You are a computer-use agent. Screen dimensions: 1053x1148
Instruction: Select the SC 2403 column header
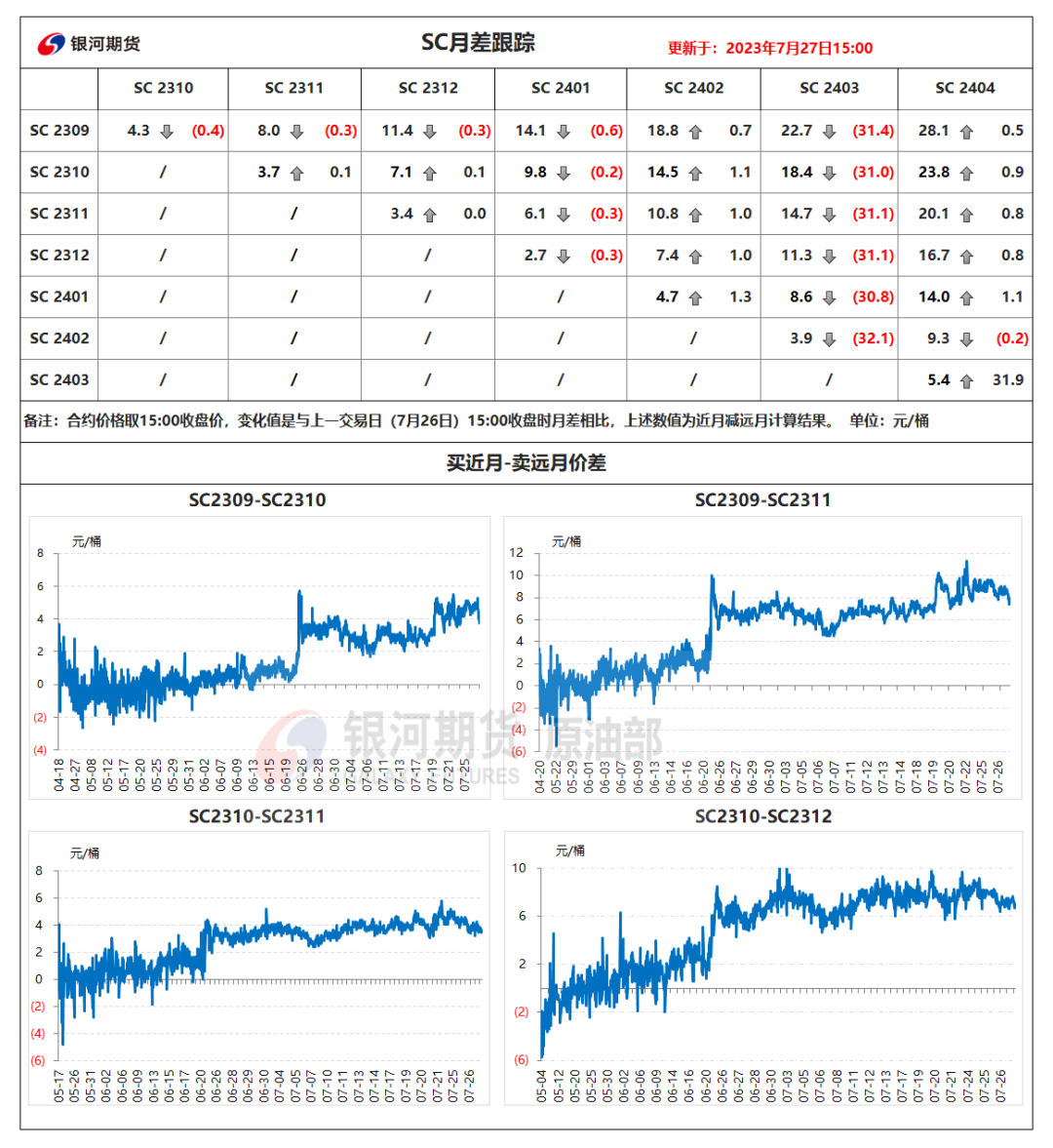tap(829, 88)
